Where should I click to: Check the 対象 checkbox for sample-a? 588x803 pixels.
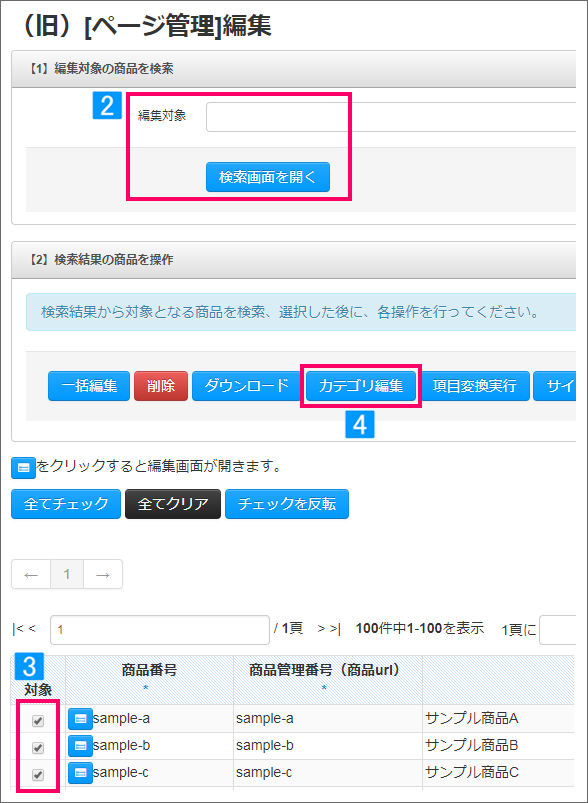click(x=37, y=721)
